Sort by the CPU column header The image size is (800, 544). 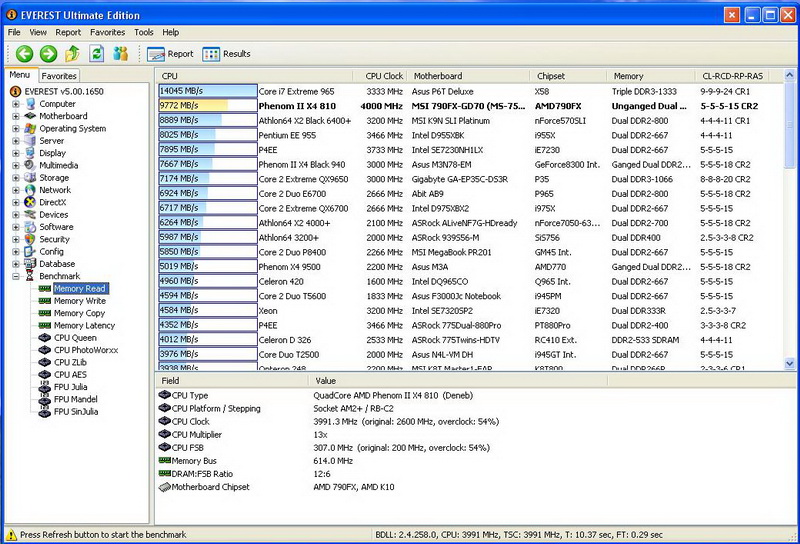point(254,76)
